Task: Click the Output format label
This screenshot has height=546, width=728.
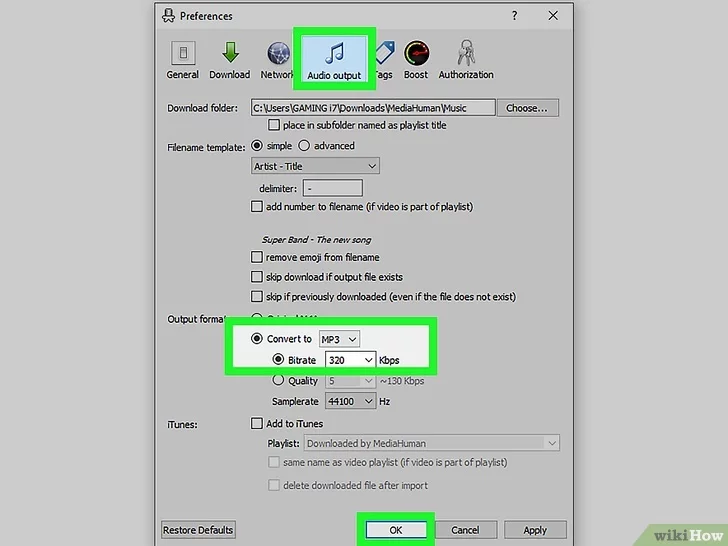Action: pyautogui.click(x=196, y=319)
